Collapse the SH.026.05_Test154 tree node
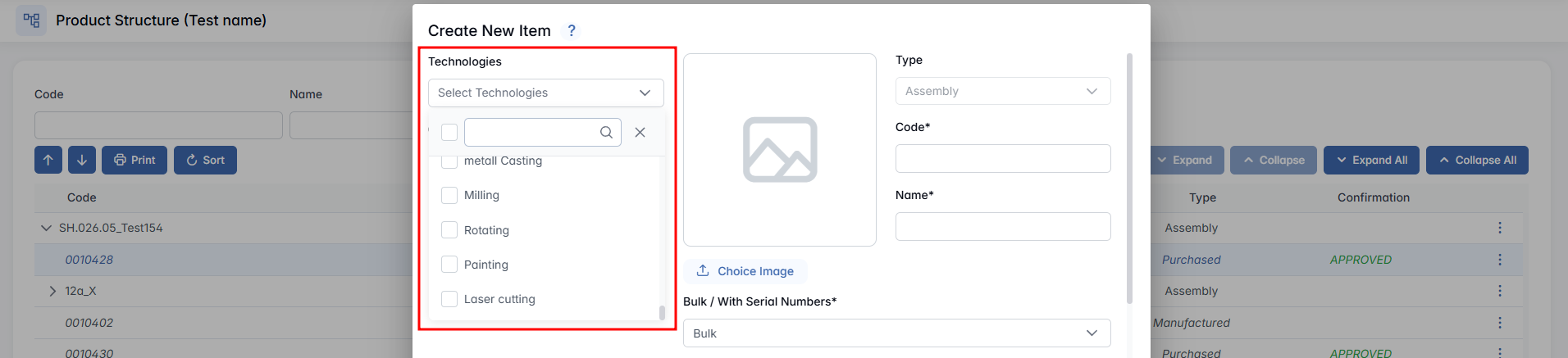 pos(46,228)
